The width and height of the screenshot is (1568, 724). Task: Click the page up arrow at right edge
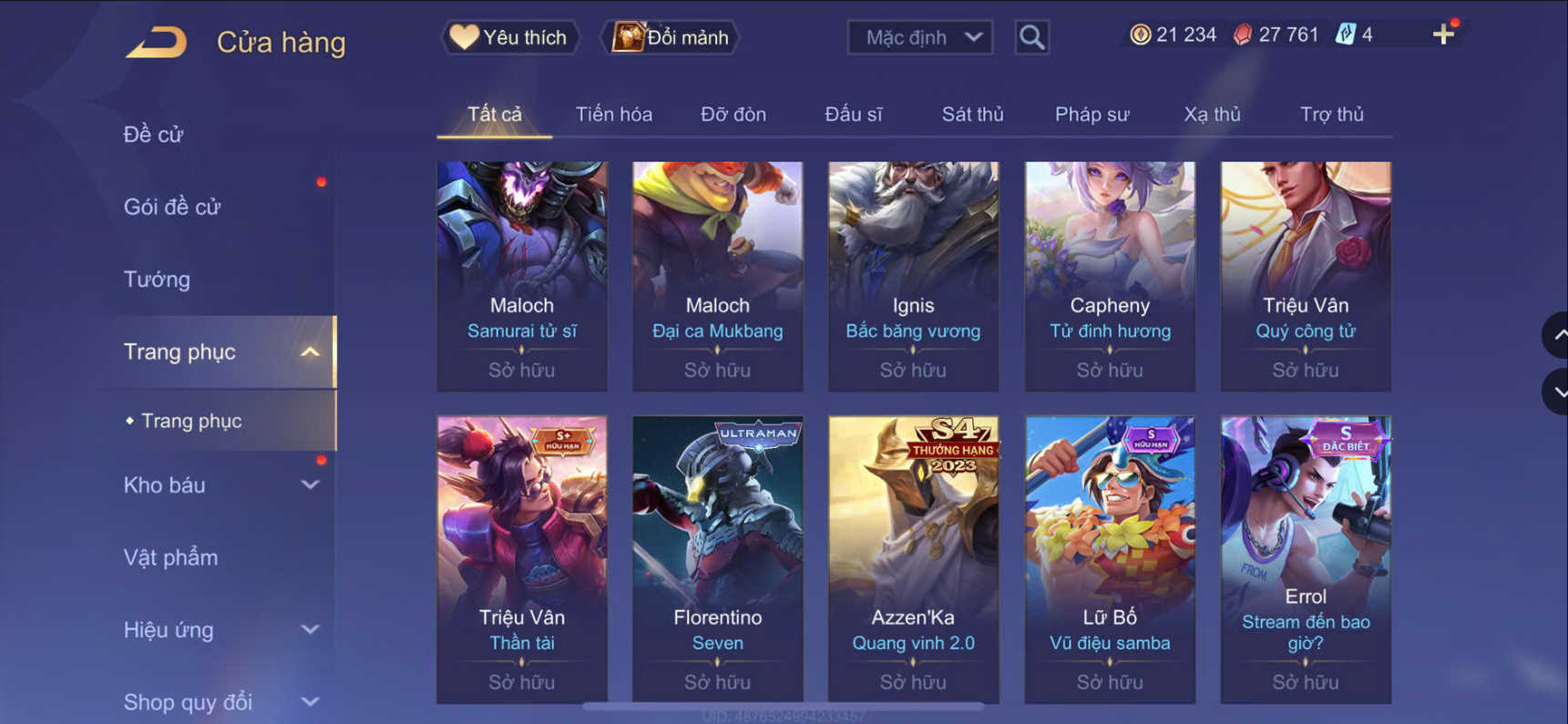[1556, 335]
